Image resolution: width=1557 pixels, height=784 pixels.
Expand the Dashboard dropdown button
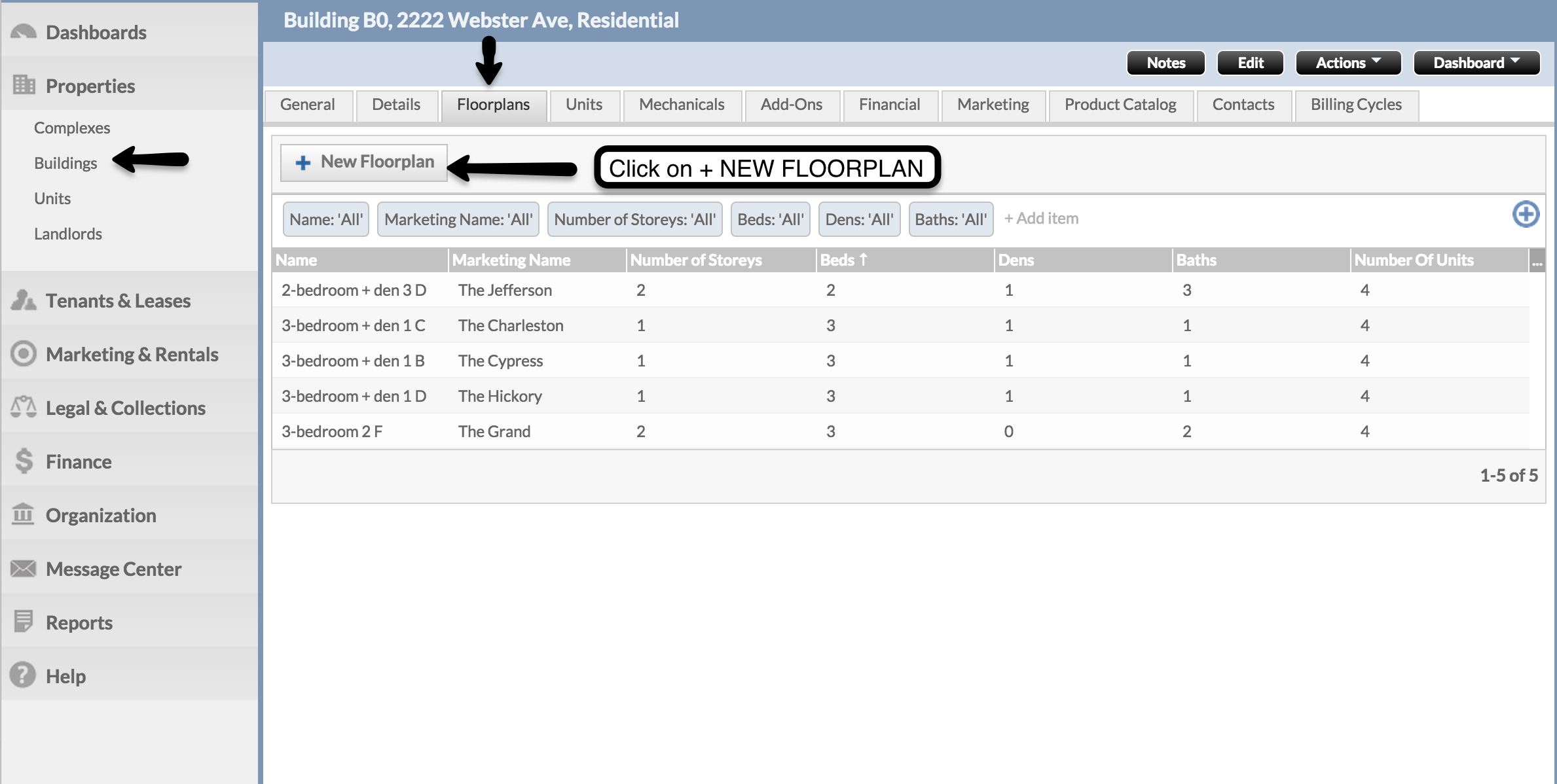1476,63
